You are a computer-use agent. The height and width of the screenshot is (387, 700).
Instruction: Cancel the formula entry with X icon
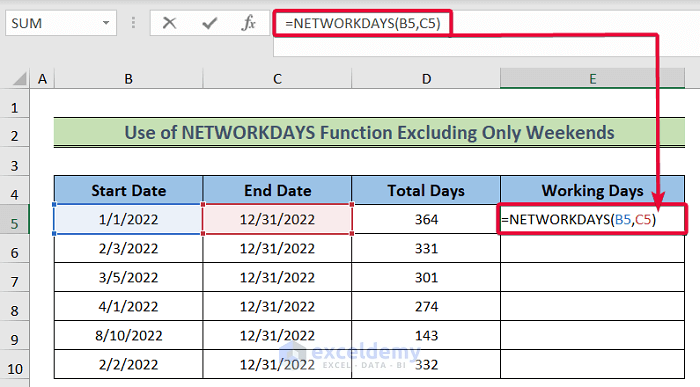point(169,23)
